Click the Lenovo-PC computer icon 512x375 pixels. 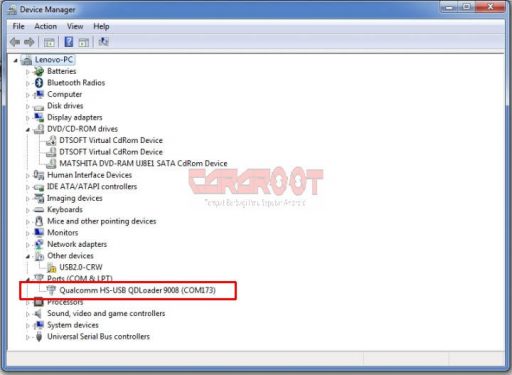tap(27, 60)
